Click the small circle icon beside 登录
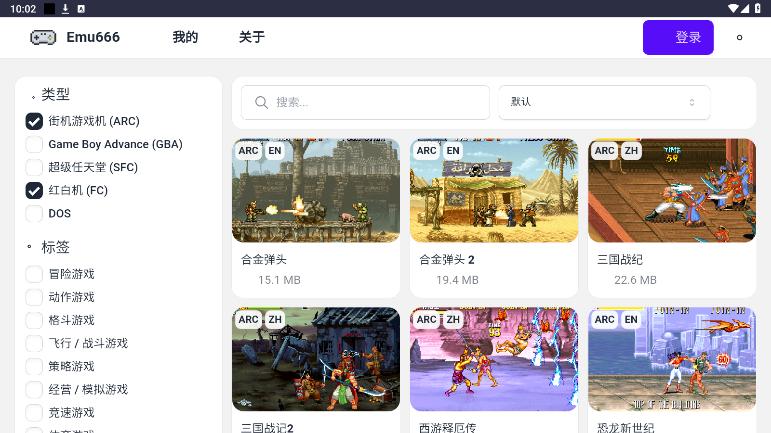 739,37
